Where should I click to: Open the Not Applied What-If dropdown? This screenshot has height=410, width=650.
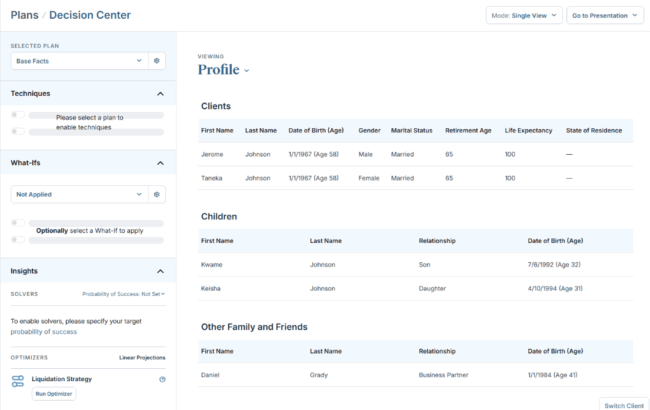click(x=80, y=194)
